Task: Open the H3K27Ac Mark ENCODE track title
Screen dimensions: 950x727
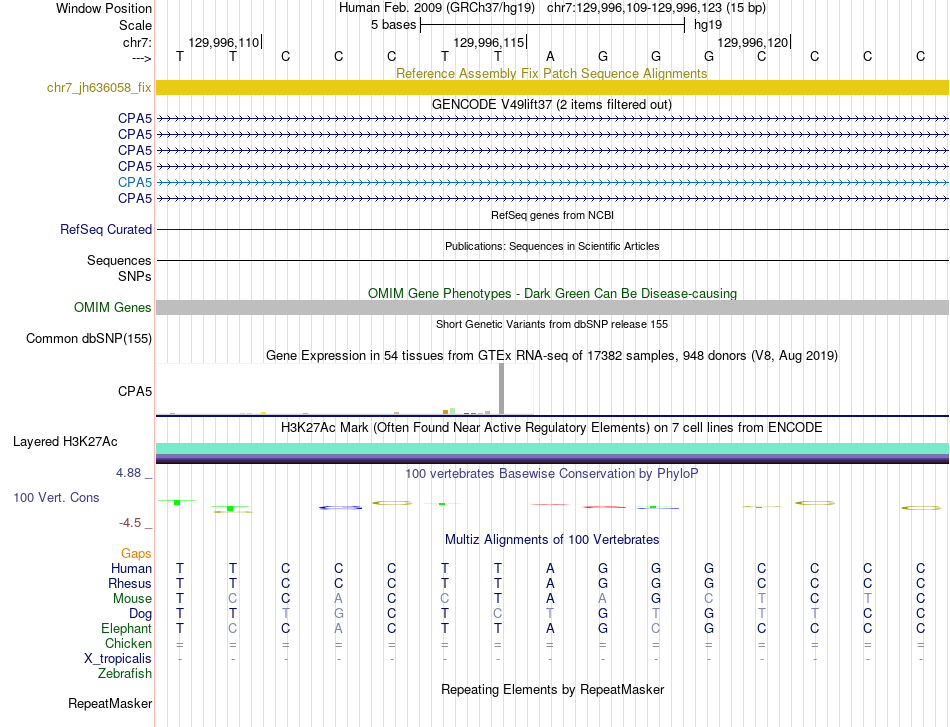Action: pos(552,428)
